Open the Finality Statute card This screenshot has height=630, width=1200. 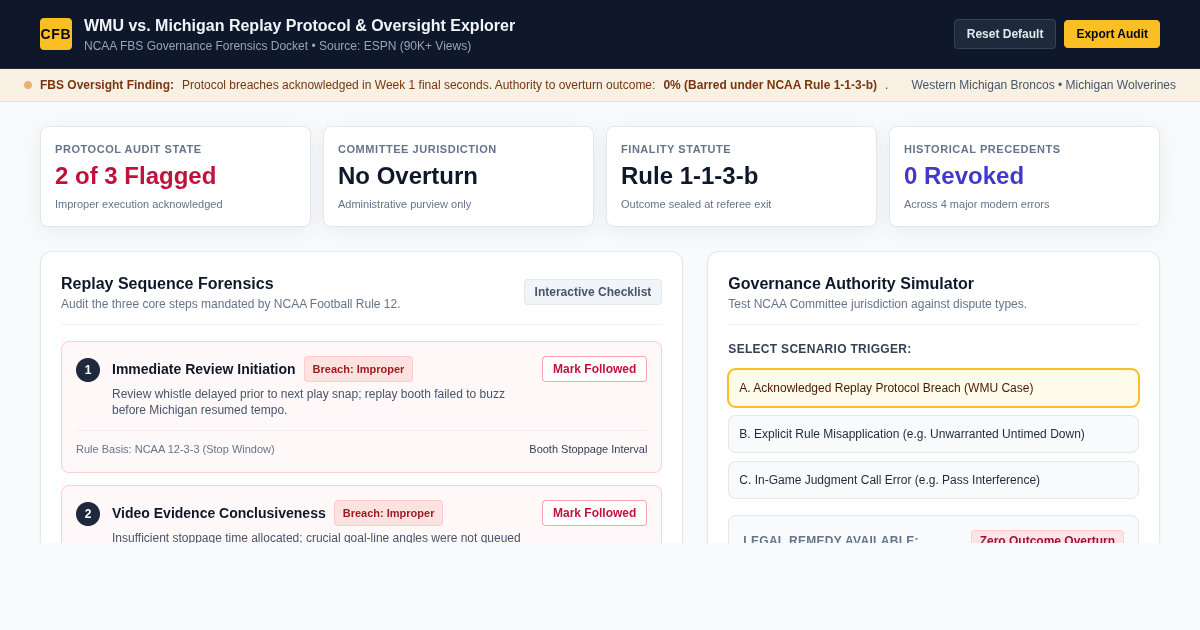[x=741, y=176]
